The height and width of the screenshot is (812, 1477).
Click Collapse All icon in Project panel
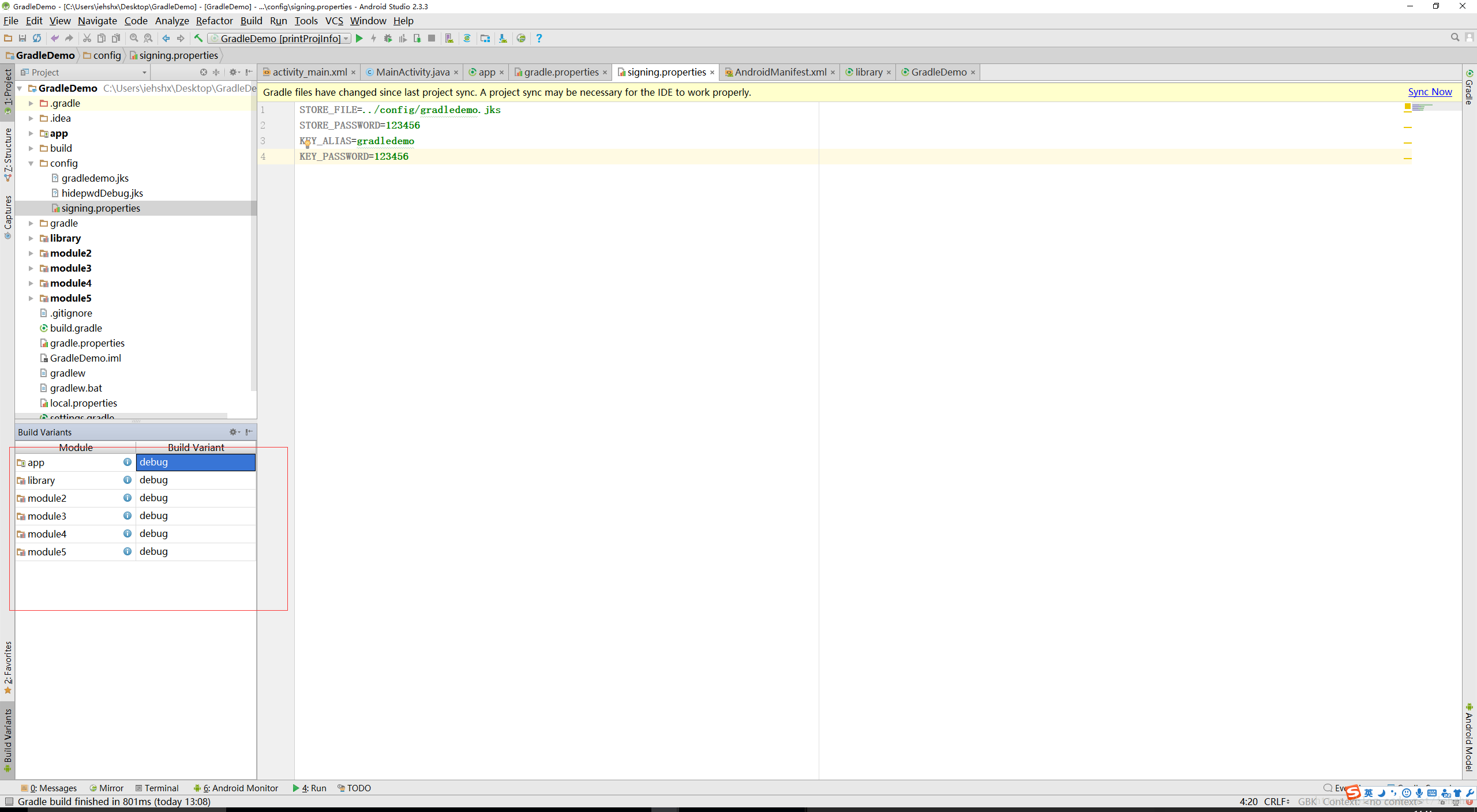point(216,72)
